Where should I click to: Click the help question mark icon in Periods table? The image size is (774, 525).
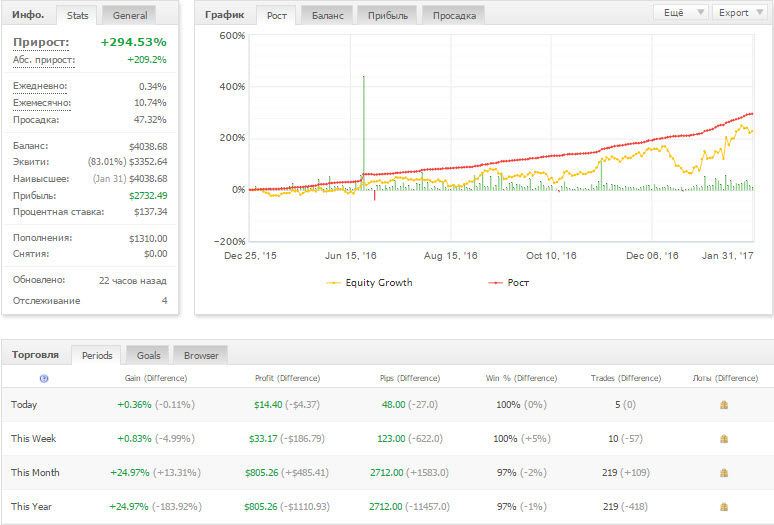(x=44, y=378)
